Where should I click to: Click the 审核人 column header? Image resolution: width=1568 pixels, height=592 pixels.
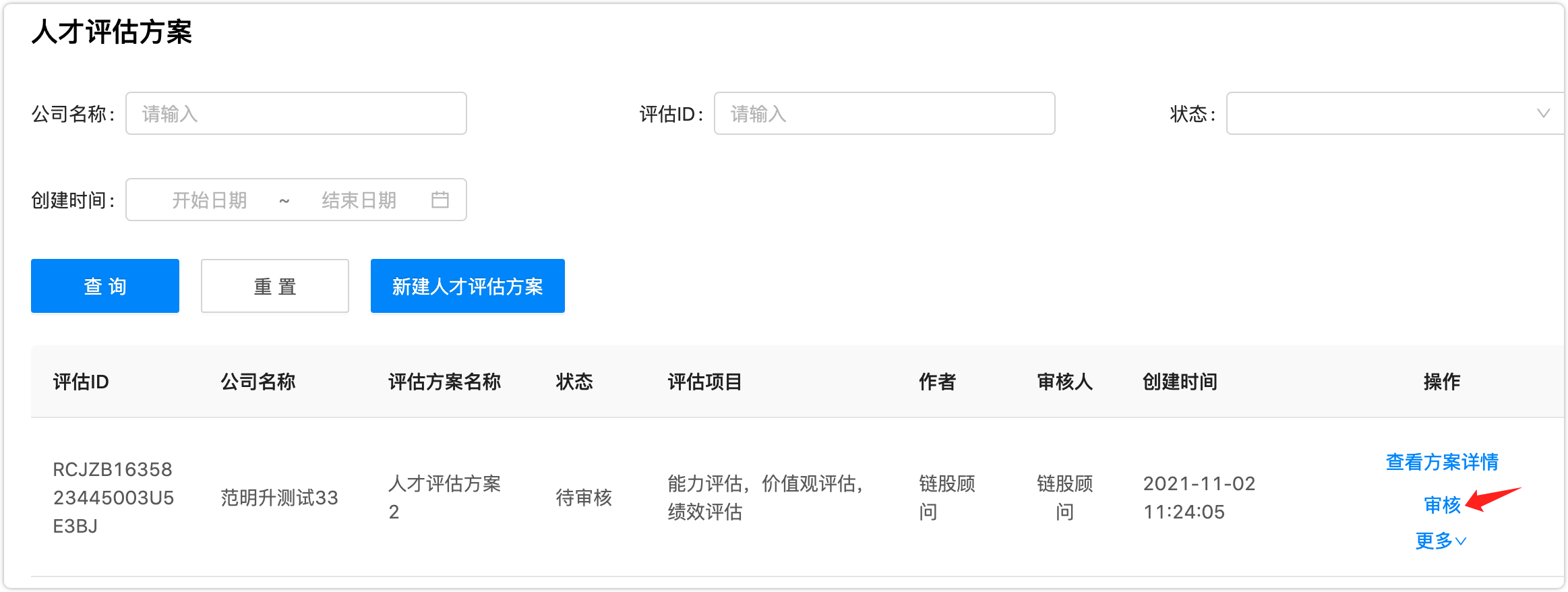(1065, 382)
